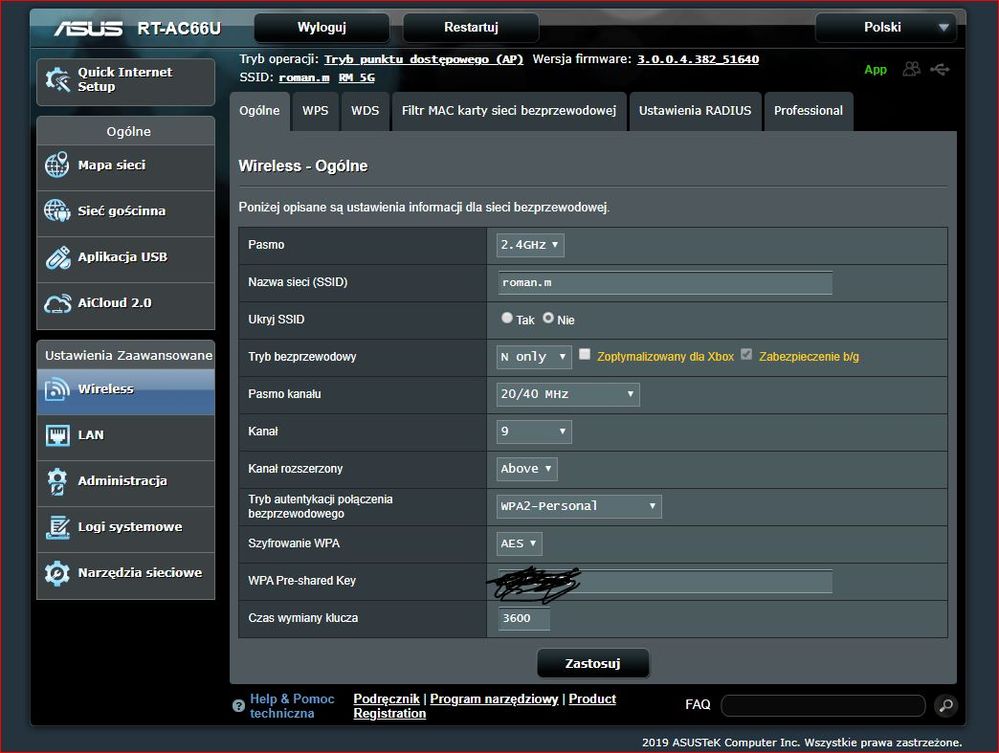The height and width of the screenshot is (753, 999).
Task: Enable Zoptymalizowany dla Xbox checkbox
Action: (x=585, y=355)
